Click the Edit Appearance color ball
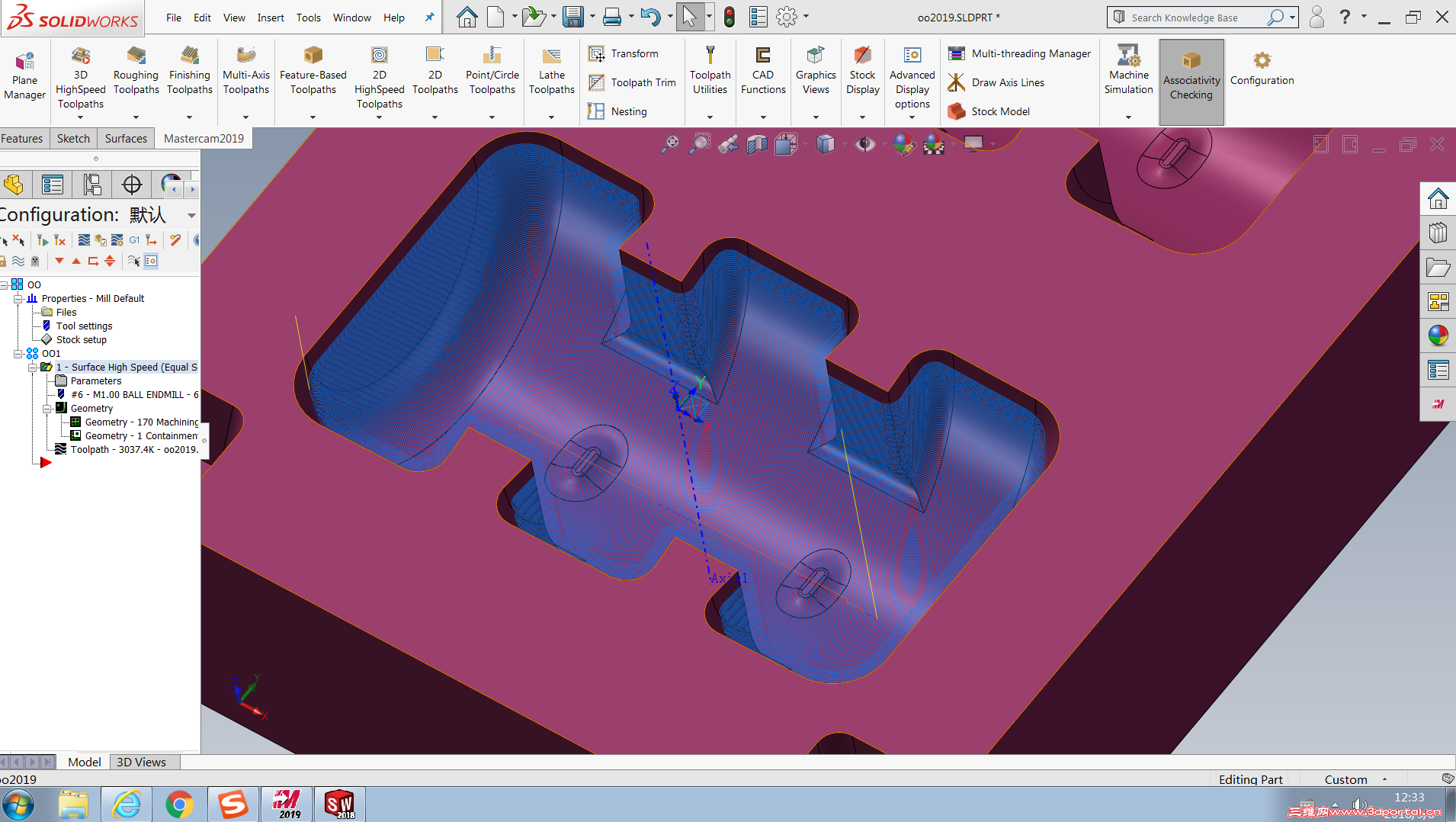This screenshot has width=1456, height=822. pyautogui.click(x=903, y=143)
